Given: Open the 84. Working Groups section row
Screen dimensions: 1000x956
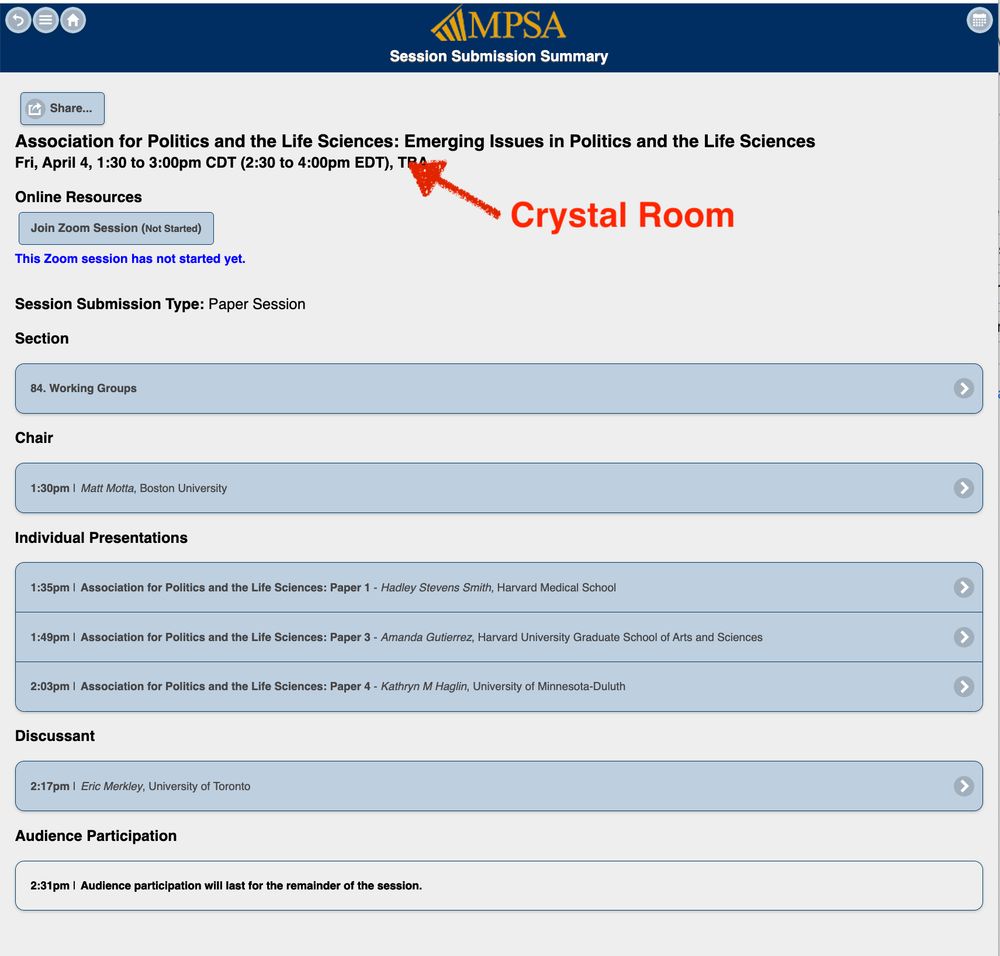Looking at the screenshot, I should tap(499, 388).
